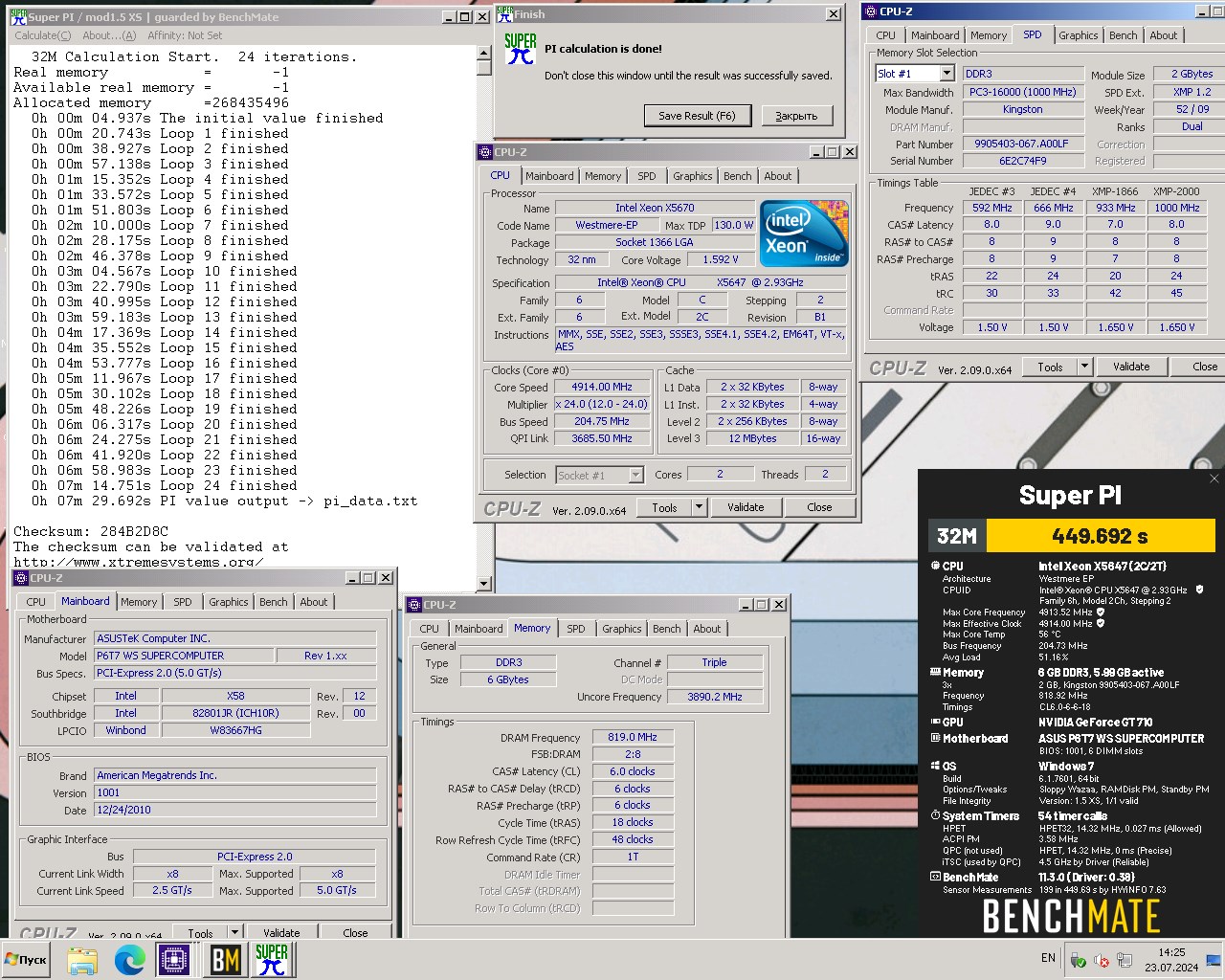Screen dimensions: 1225x980
Task: Click CPU-Z SPD window title bar icon
Action: coord(871,11)
